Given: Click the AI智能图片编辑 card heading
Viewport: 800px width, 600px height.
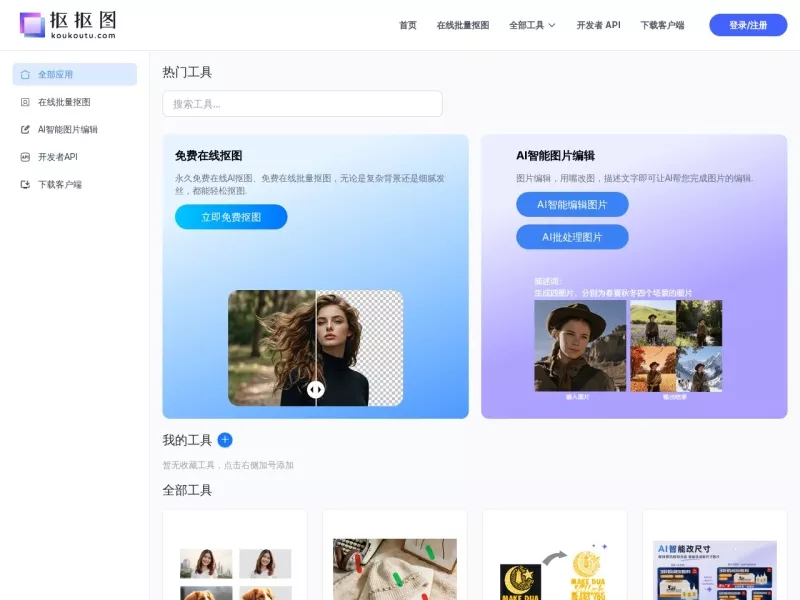Looking at the screenshot, I should [x=556, y=156].
